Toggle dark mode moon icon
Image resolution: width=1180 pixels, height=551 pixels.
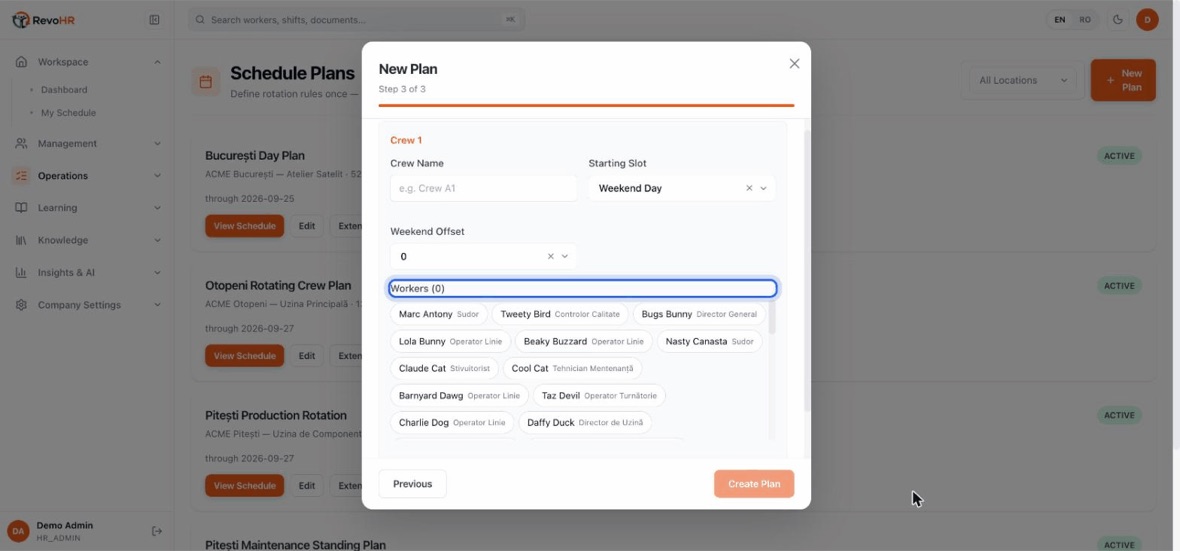1118,20
